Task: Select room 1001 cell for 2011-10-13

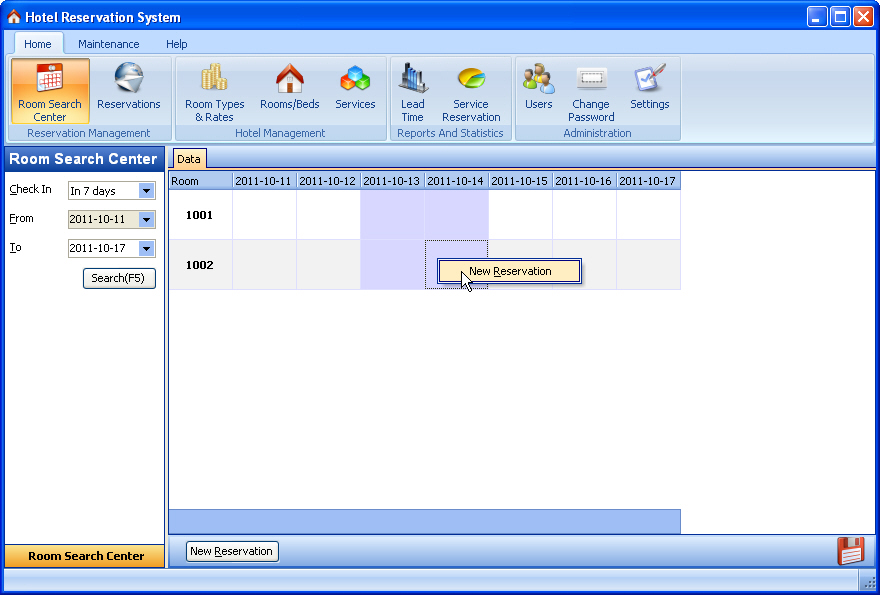Action: [x=392, y=215]
